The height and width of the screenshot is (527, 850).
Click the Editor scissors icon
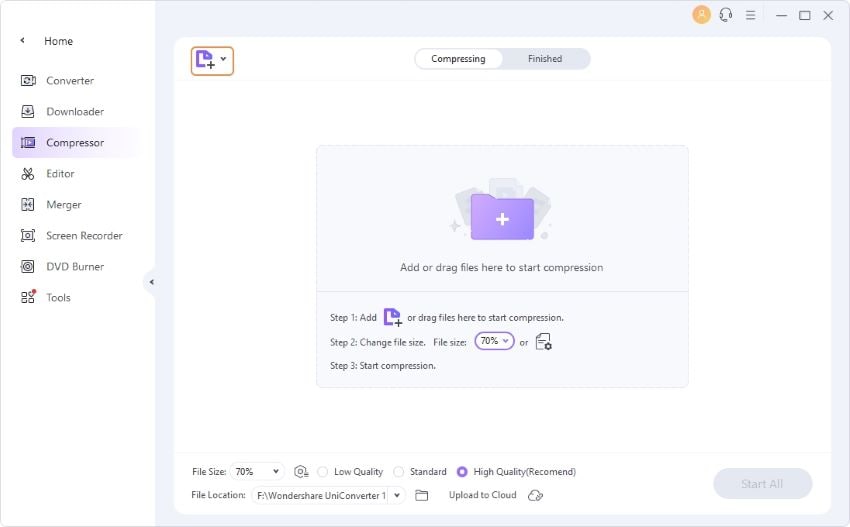click(28, 173)
